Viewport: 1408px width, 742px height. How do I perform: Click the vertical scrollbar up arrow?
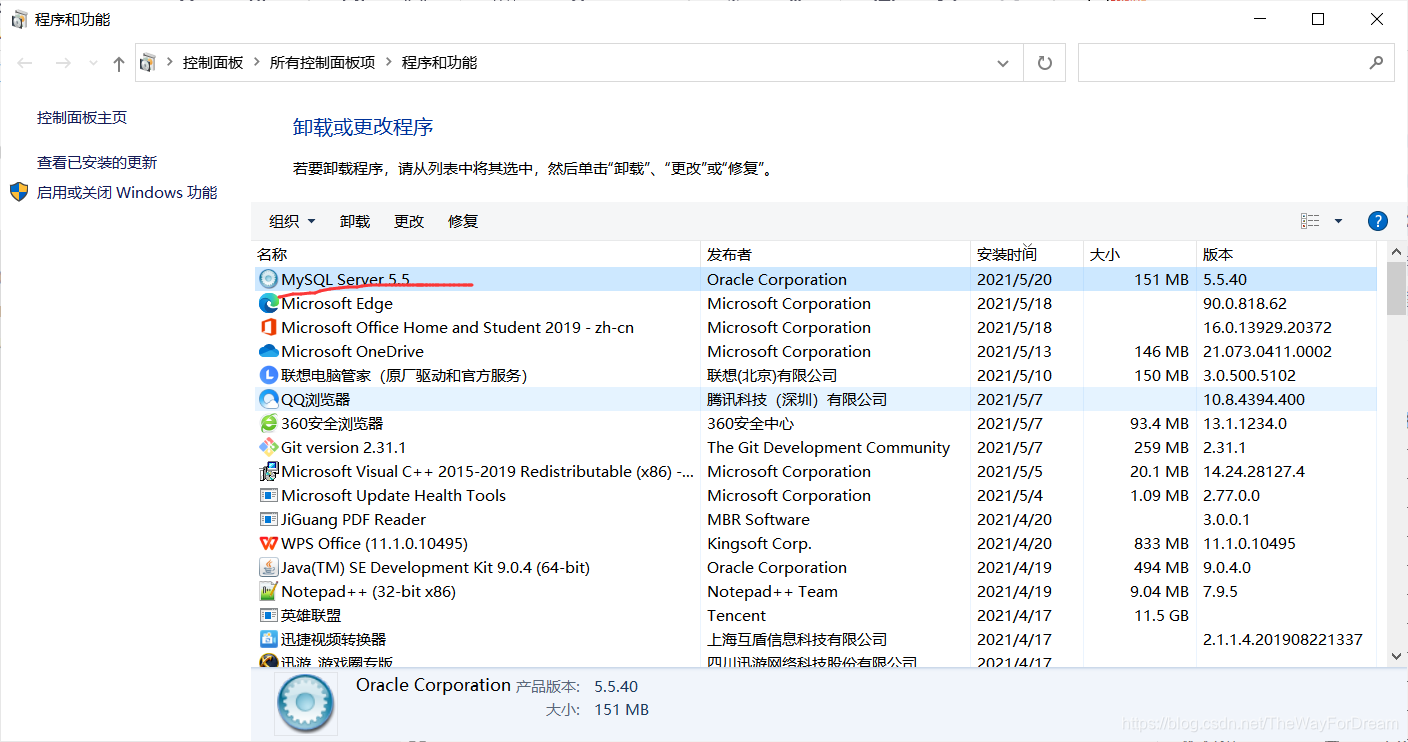(1397, 252)
